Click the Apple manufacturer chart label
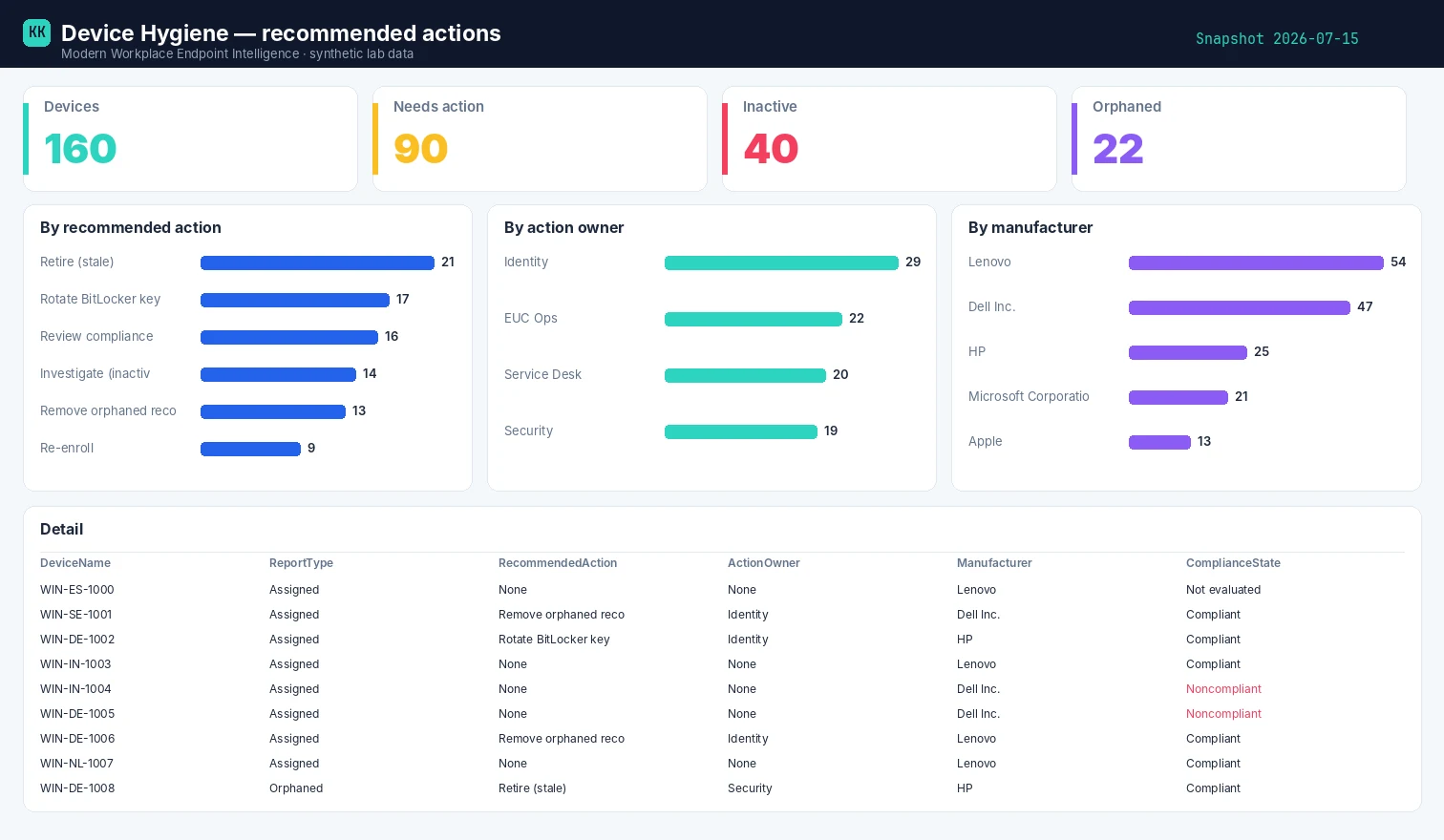 click(x=986, y=441)
